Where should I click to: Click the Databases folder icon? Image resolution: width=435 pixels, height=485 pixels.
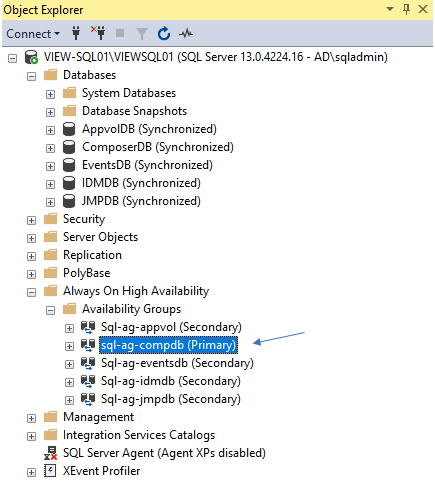pyautogui.click(x=50, y=75)
